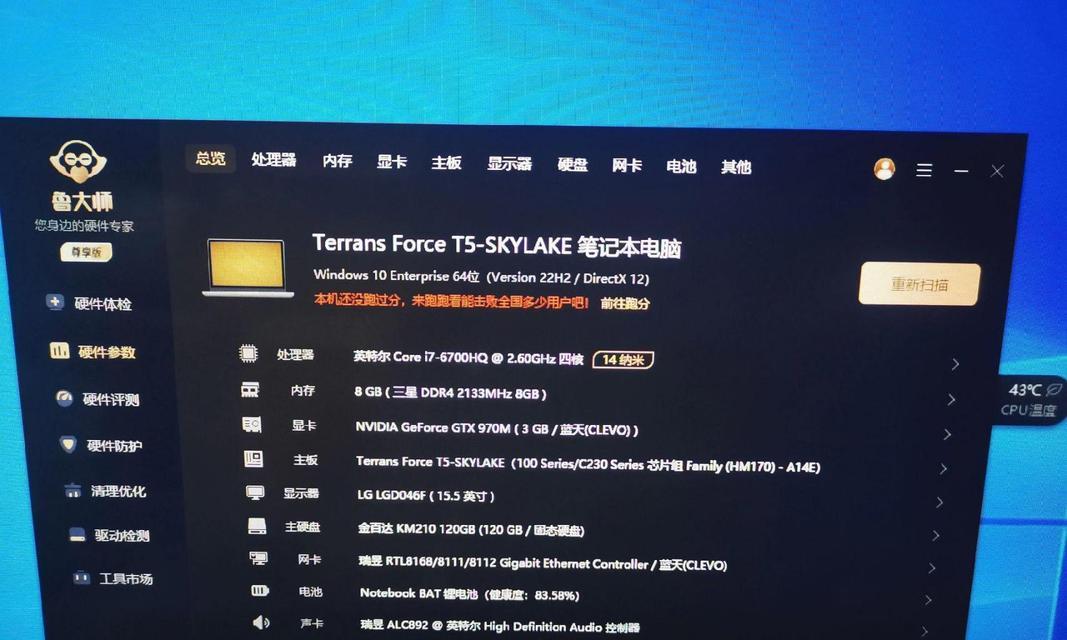Screen dimensions: 1067x640
Task: Open 驱动检测 in the sidebar
Action: pyautogui.click(x=122, y=535)
